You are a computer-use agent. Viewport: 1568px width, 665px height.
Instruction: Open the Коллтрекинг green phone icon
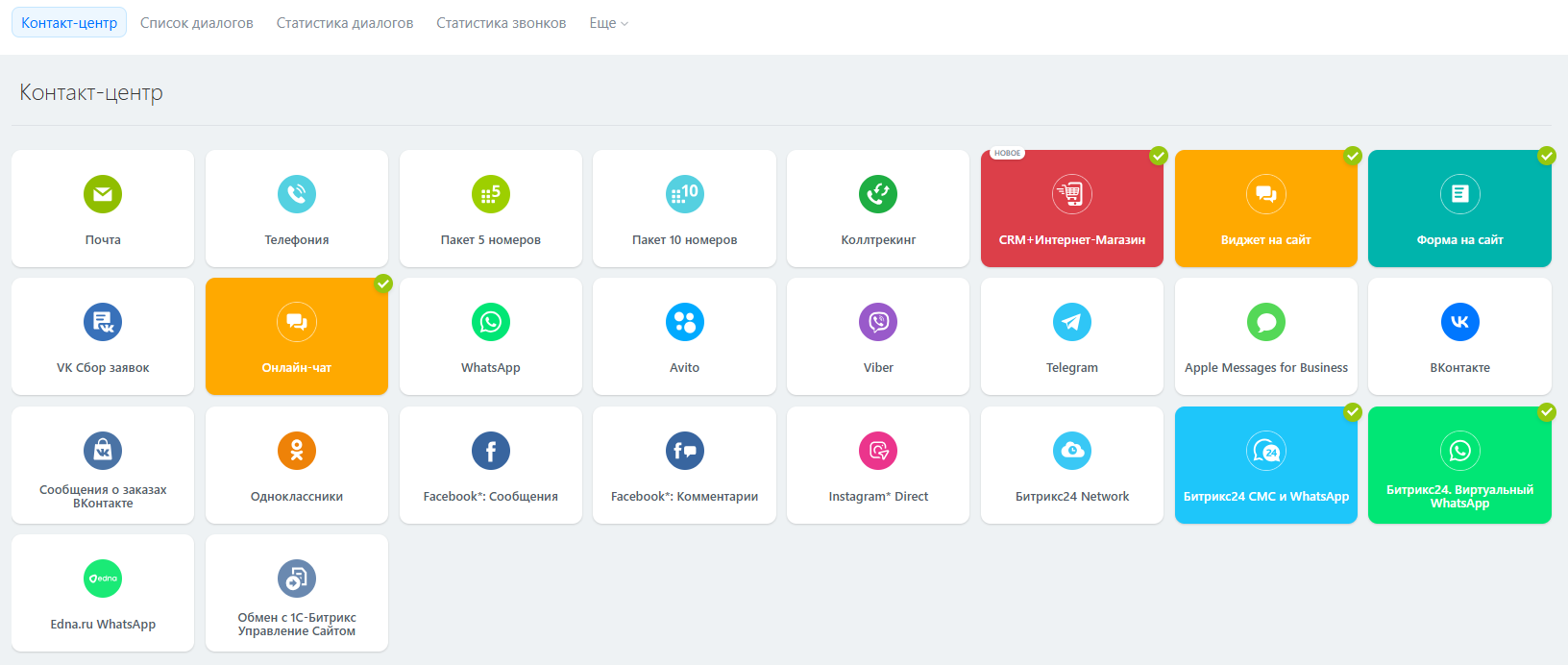[x=878, y=194]
